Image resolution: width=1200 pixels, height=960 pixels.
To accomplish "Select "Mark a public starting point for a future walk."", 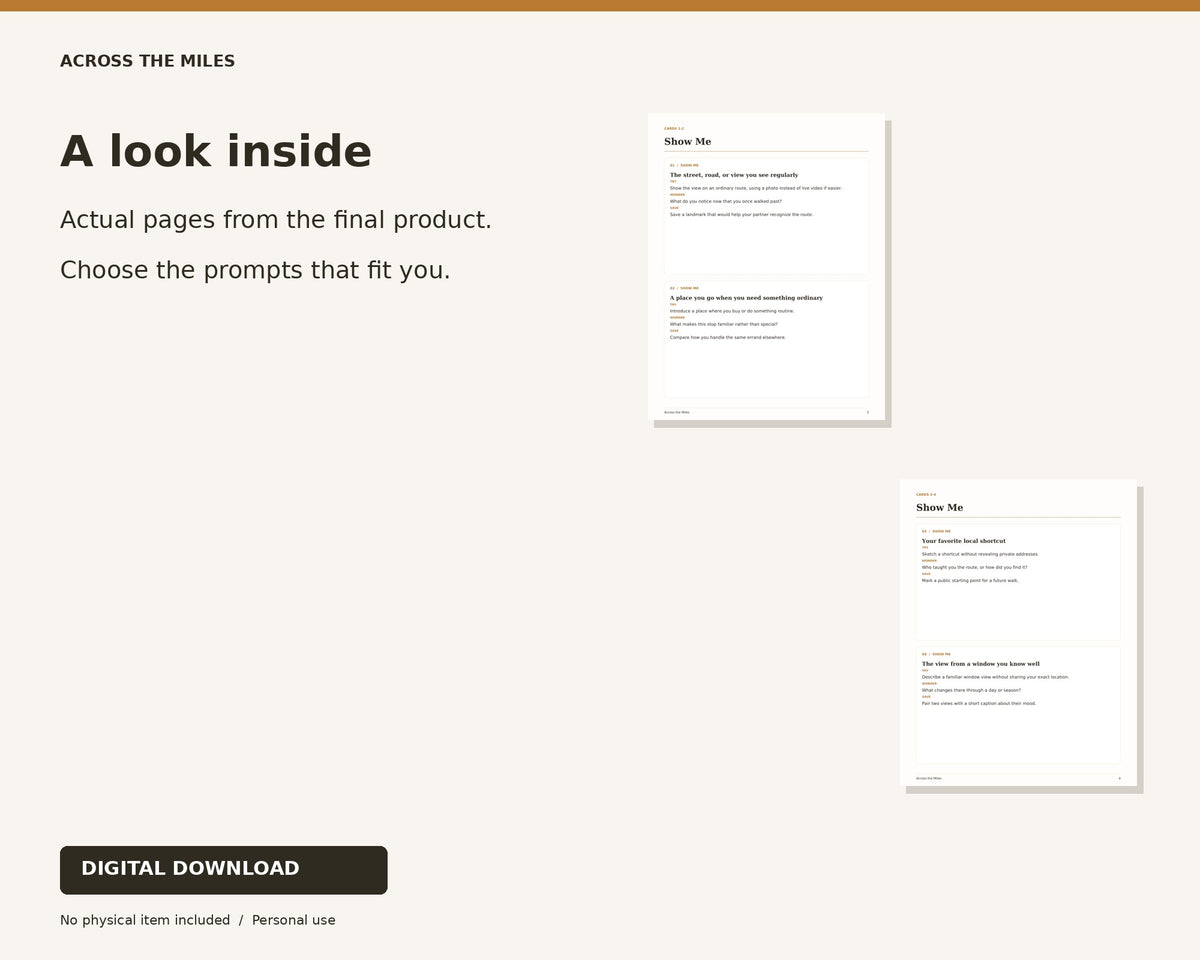I will click(970, 580).
